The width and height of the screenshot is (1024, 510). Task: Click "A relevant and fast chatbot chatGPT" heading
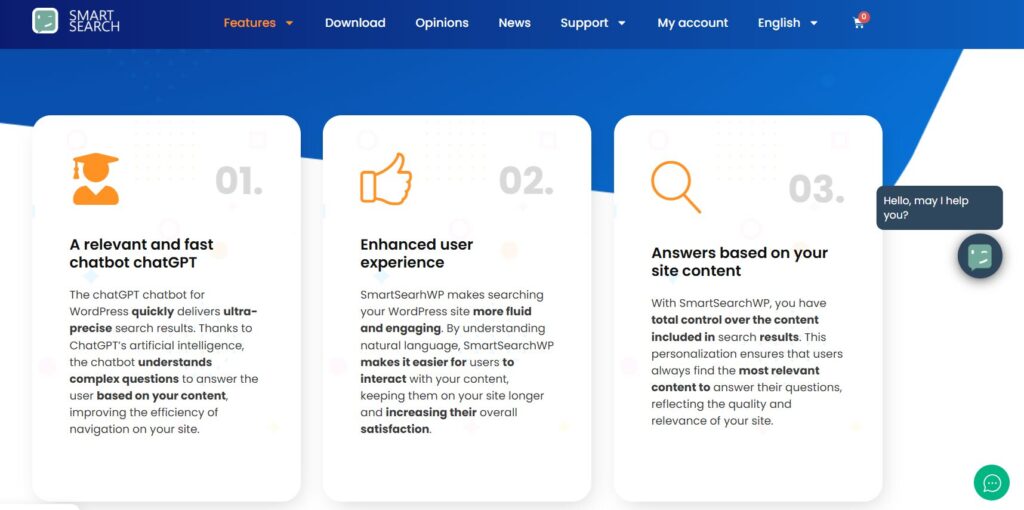141,253
